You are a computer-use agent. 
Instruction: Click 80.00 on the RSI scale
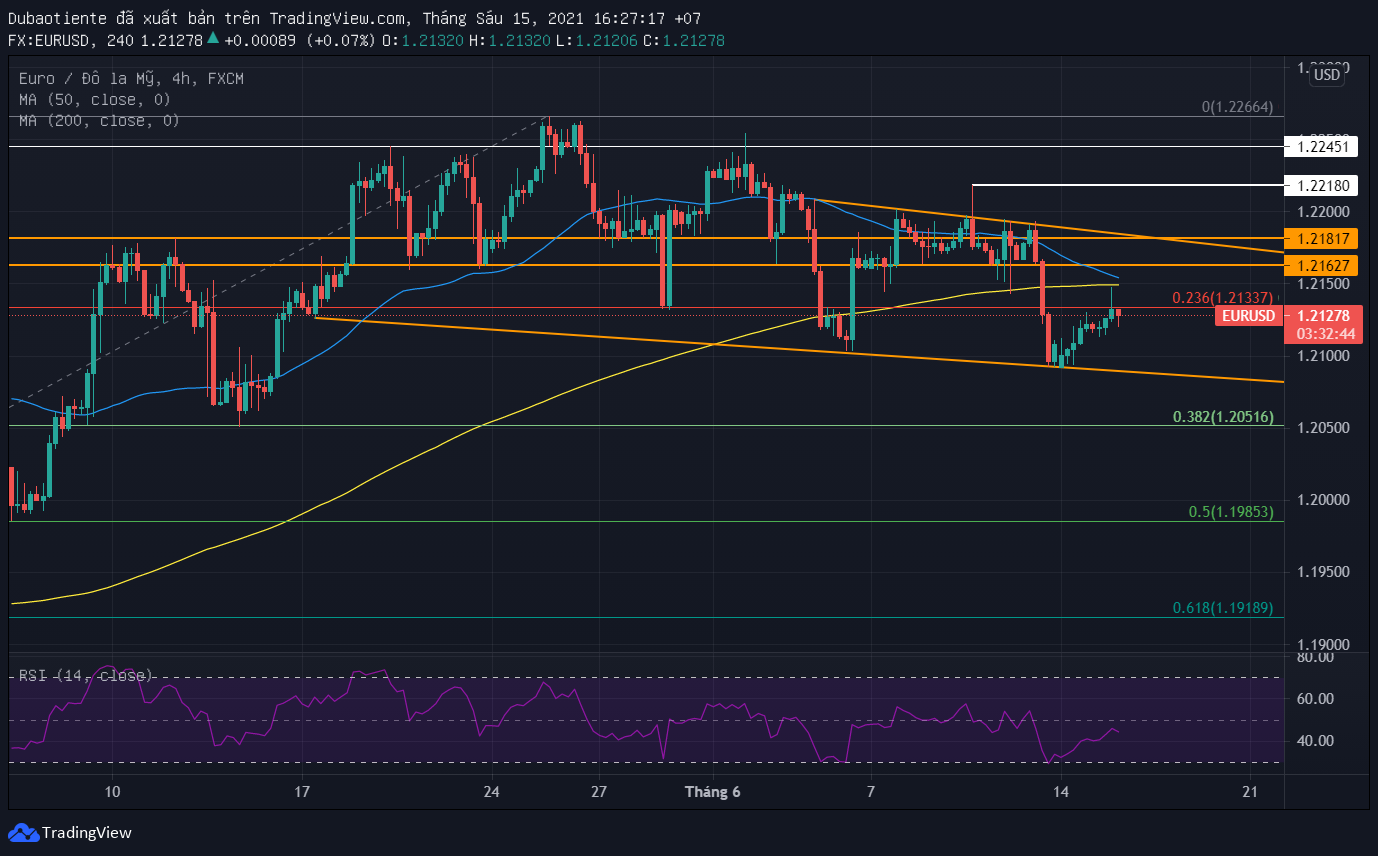pos(1314,657)
